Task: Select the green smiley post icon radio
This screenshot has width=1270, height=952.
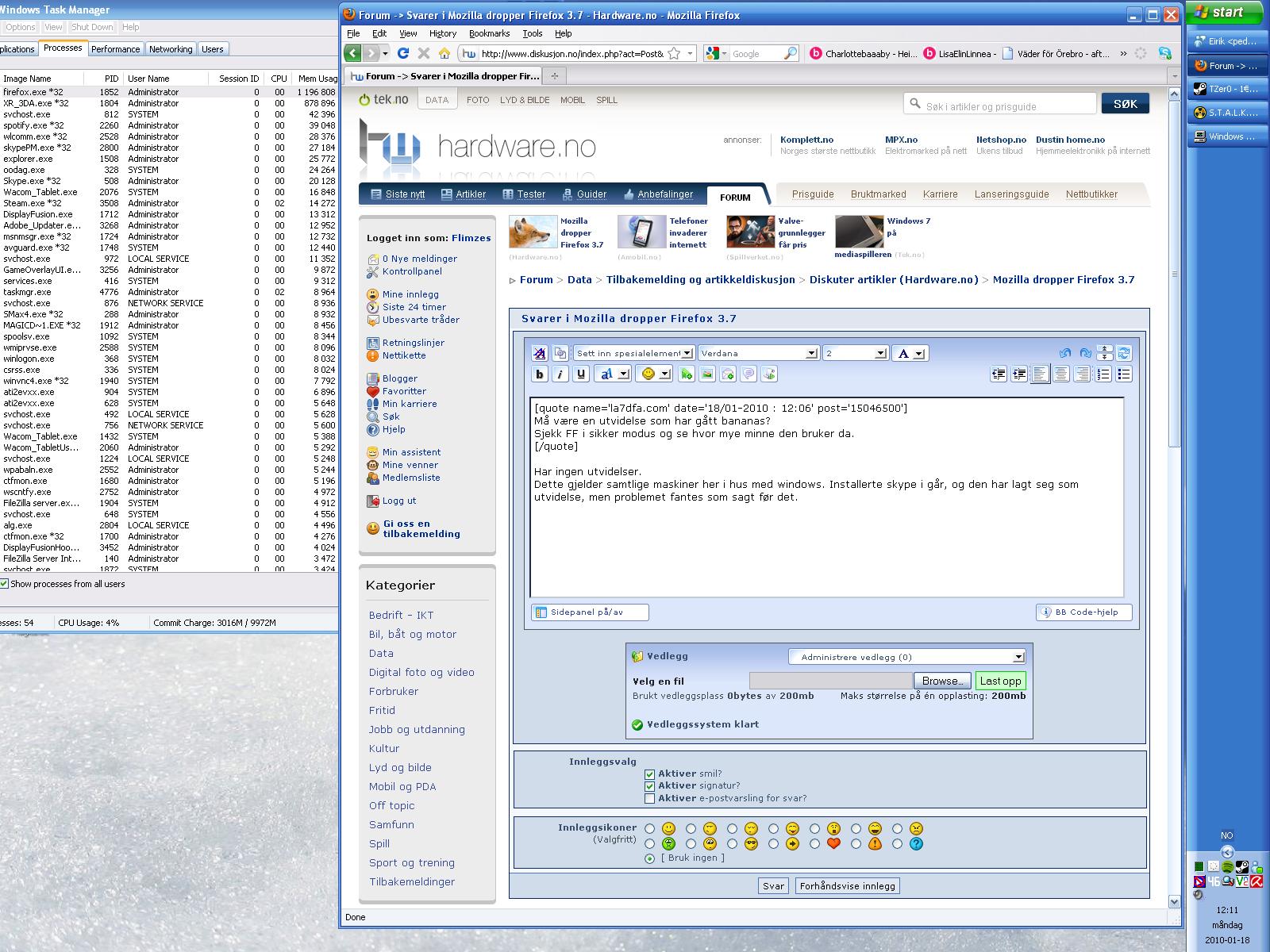Action: (x=650, y=844)
